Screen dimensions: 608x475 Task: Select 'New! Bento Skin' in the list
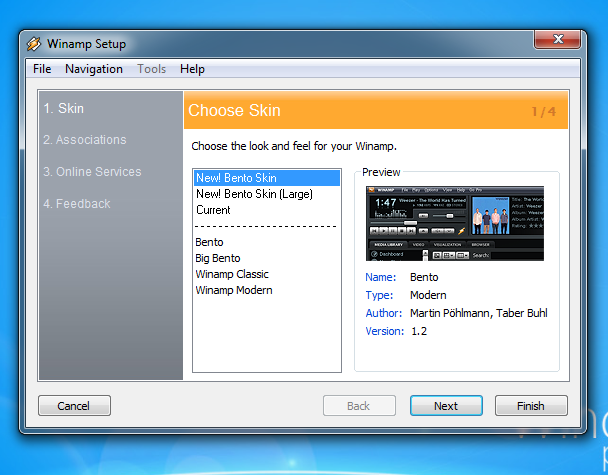coord(267,178)
